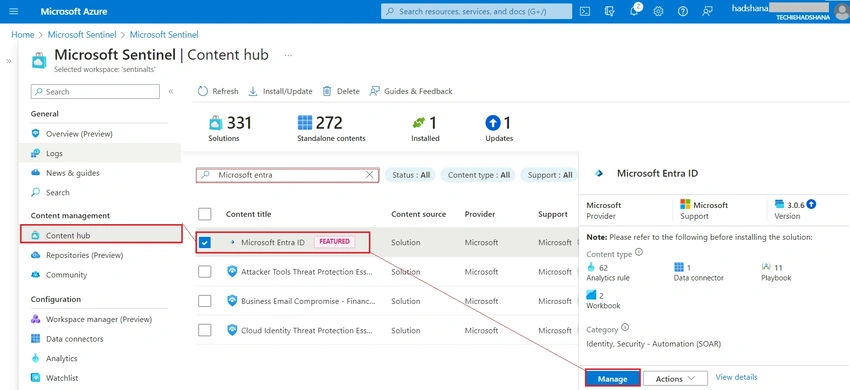Click the Business Email Compromise shield icon

coord(232,301)
